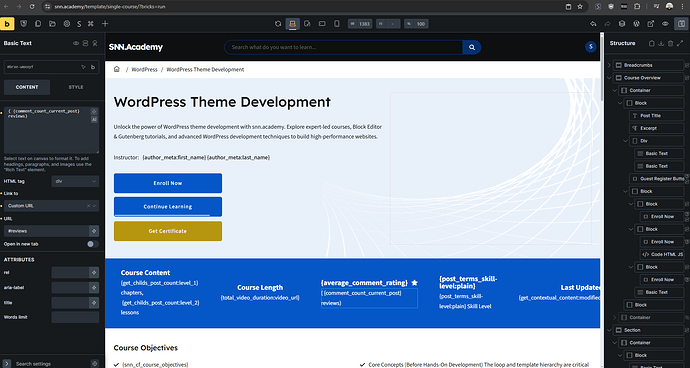Expand the Breadcrumbs tree item
This screenshot has height=368, width=690.
[609, 65]
